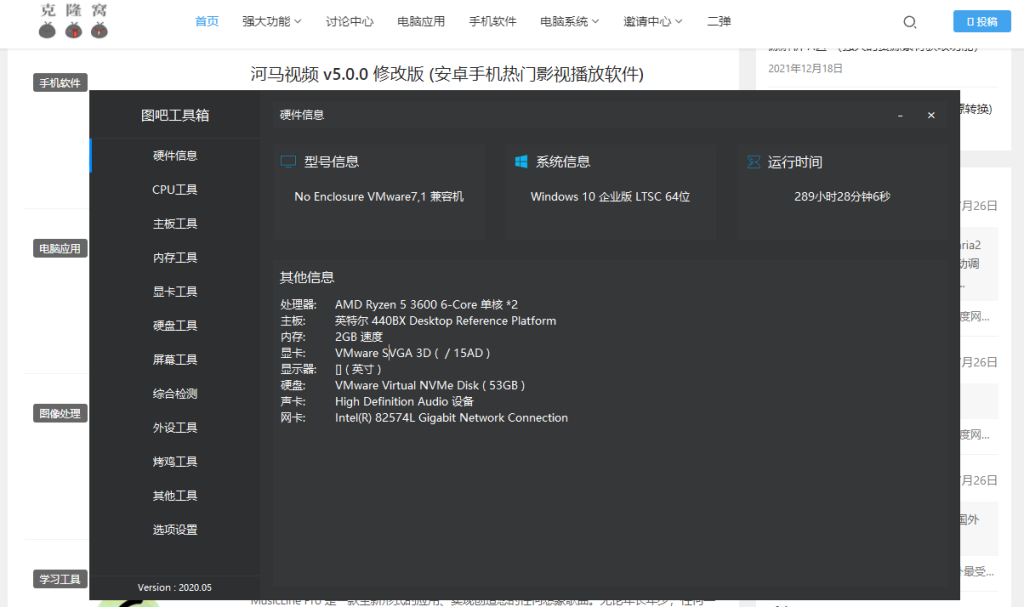Click the disk value VMware Virtual NVMe Disk

430,386
